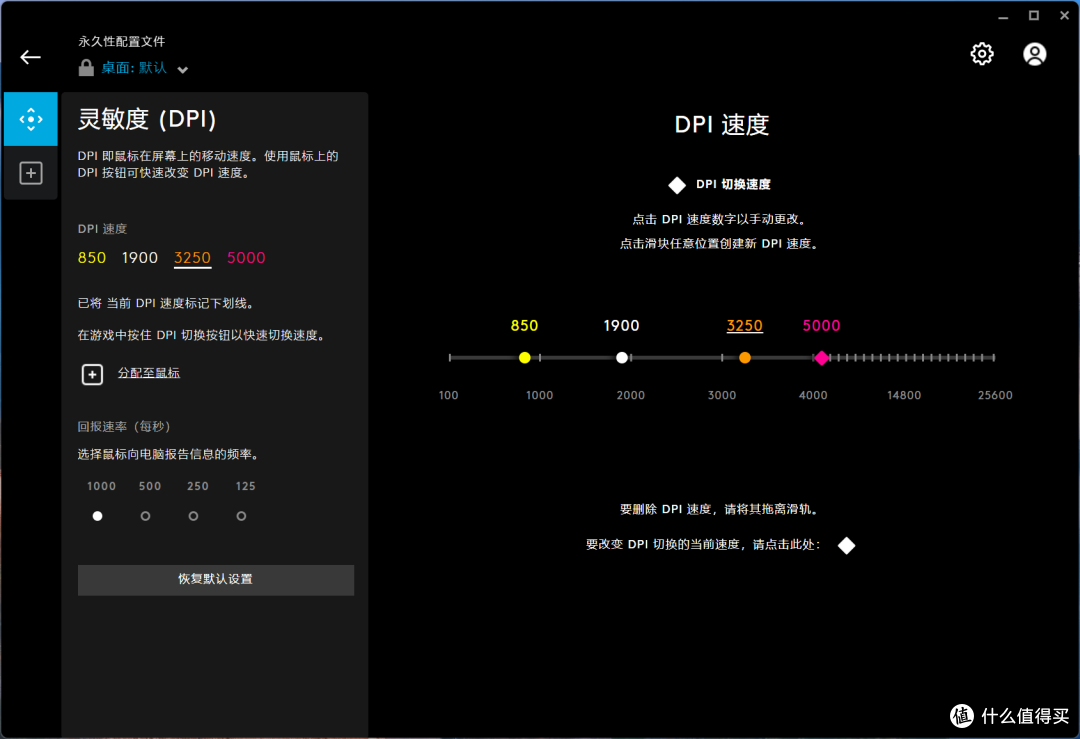Image resolution: width=1080 pixels, height=739 pixels.
Task: Close the window
Action: coord(1064,15)
